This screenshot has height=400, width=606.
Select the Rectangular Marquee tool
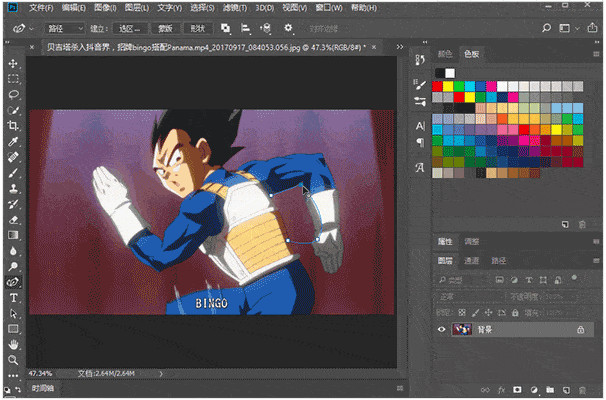[x=13, y=78]
